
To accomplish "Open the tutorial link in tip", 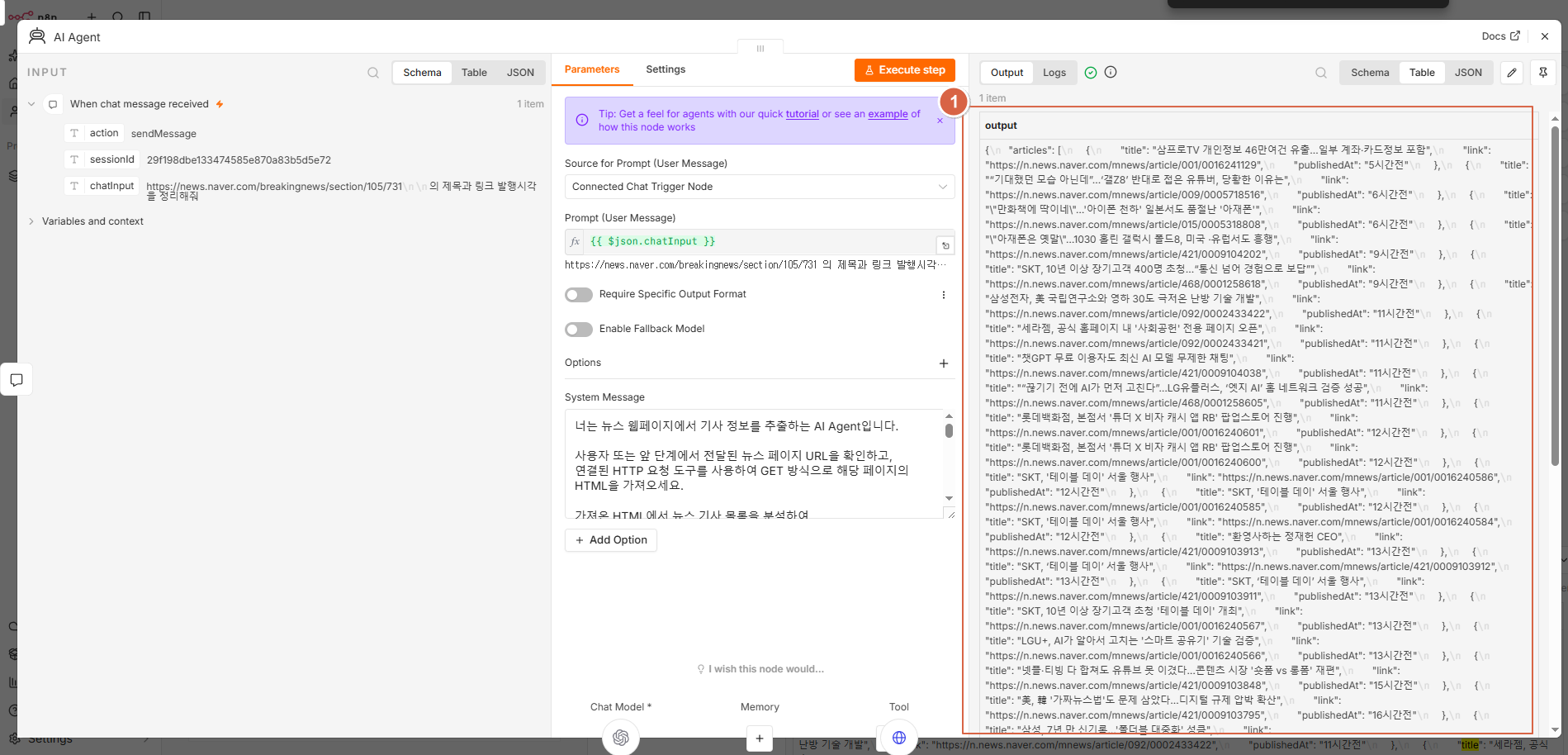I will [x=802, y=114].
